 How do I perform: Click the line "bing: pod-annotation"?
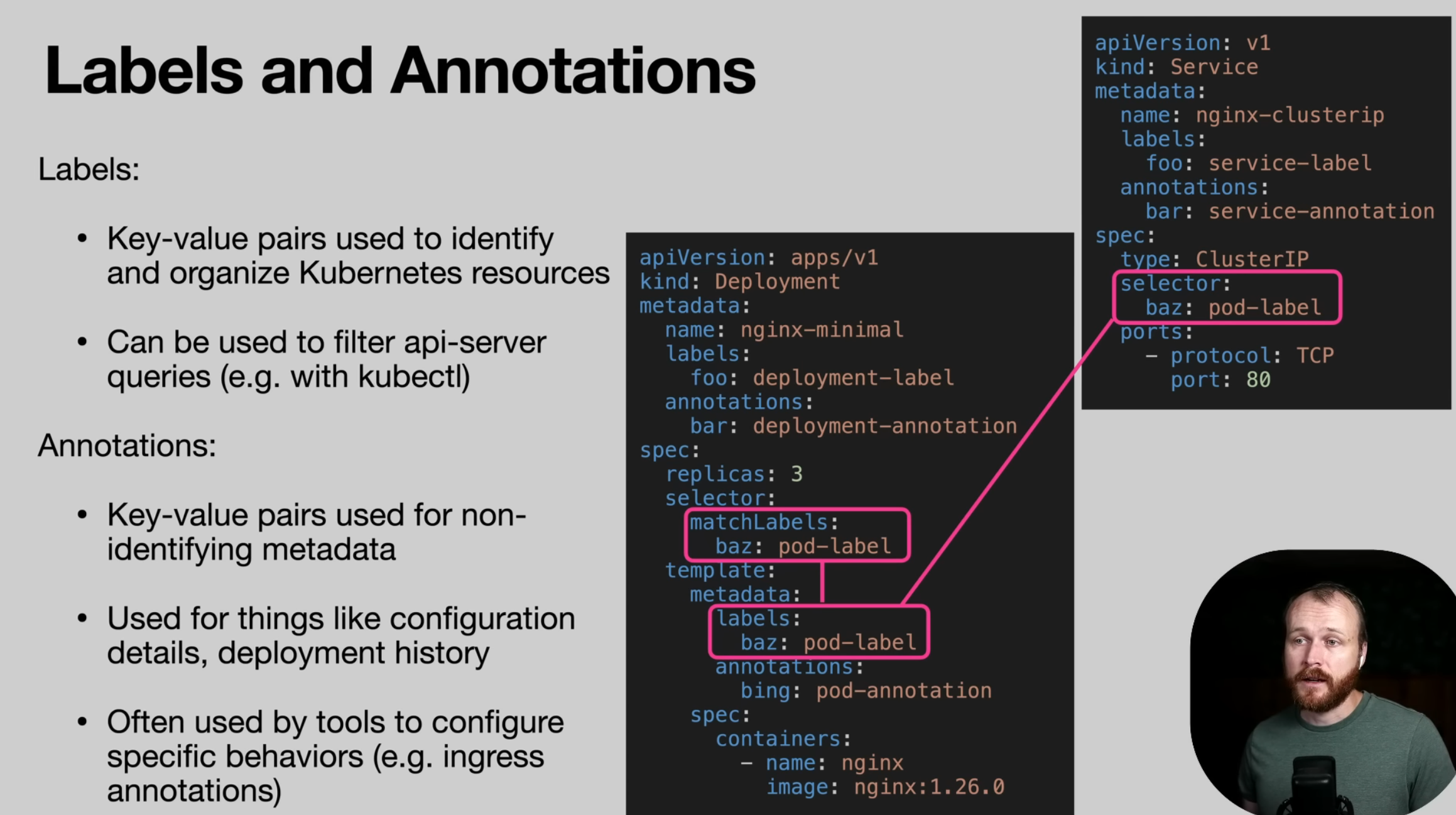[x=866, y=691]
